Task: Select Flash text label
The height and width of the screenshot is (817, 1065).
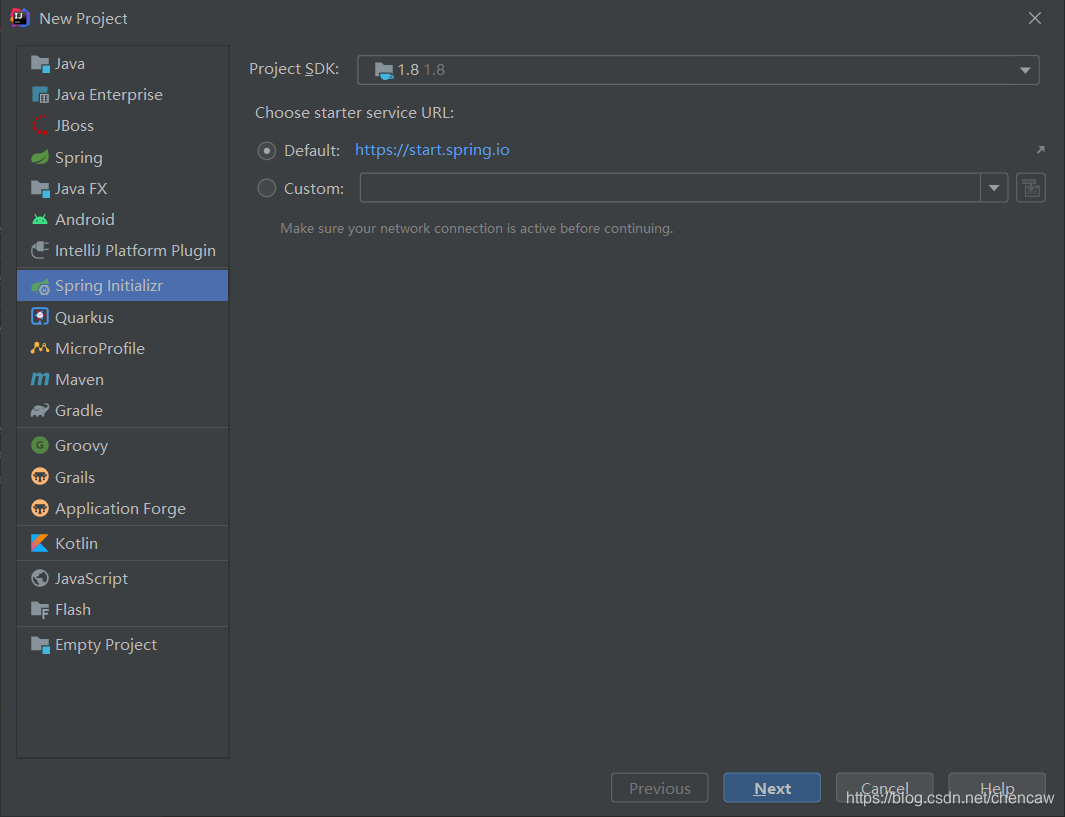Action: pyautogui.click(x=73, y=610)
